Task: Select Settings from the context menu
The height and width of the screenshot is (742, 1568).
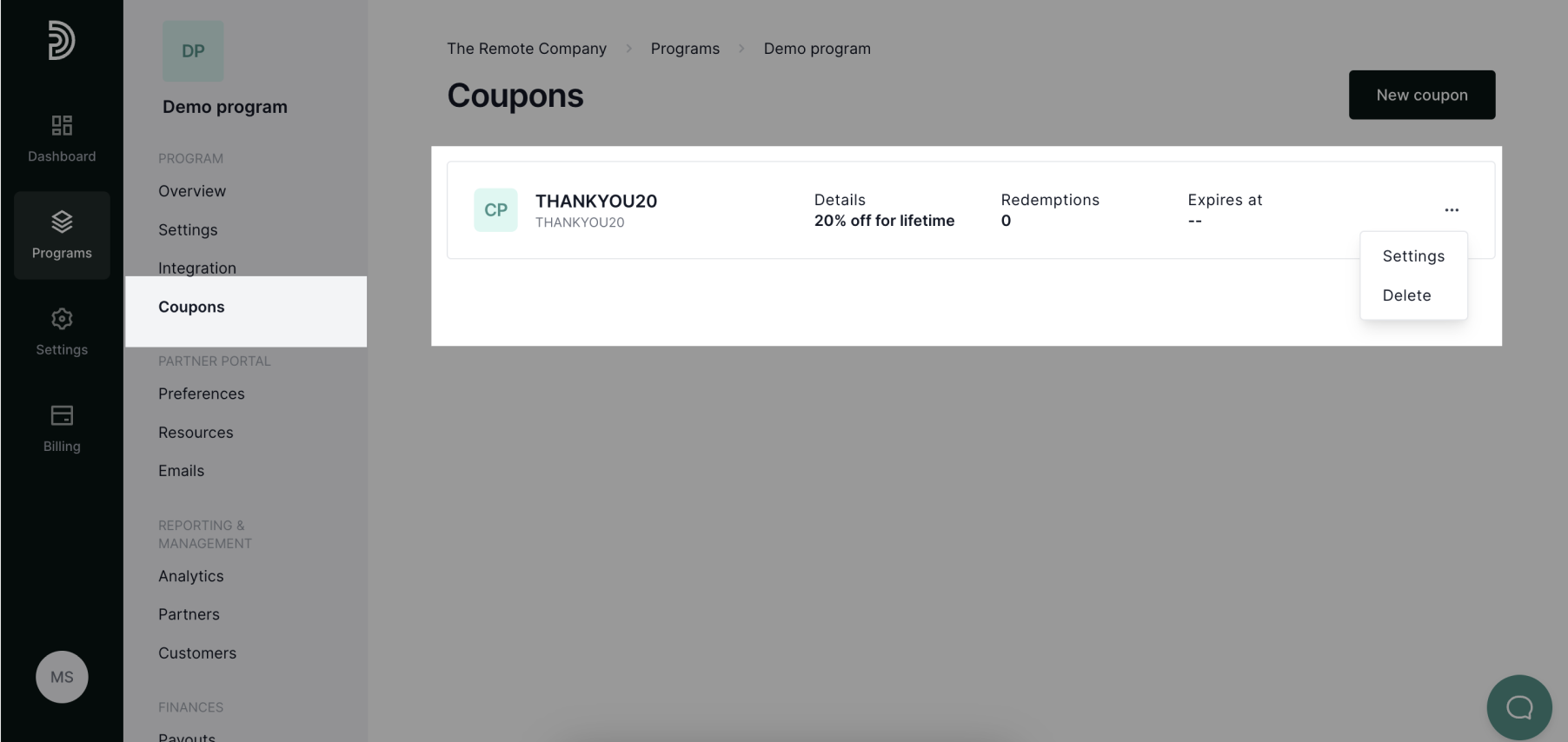Action: coord(1412,255)
